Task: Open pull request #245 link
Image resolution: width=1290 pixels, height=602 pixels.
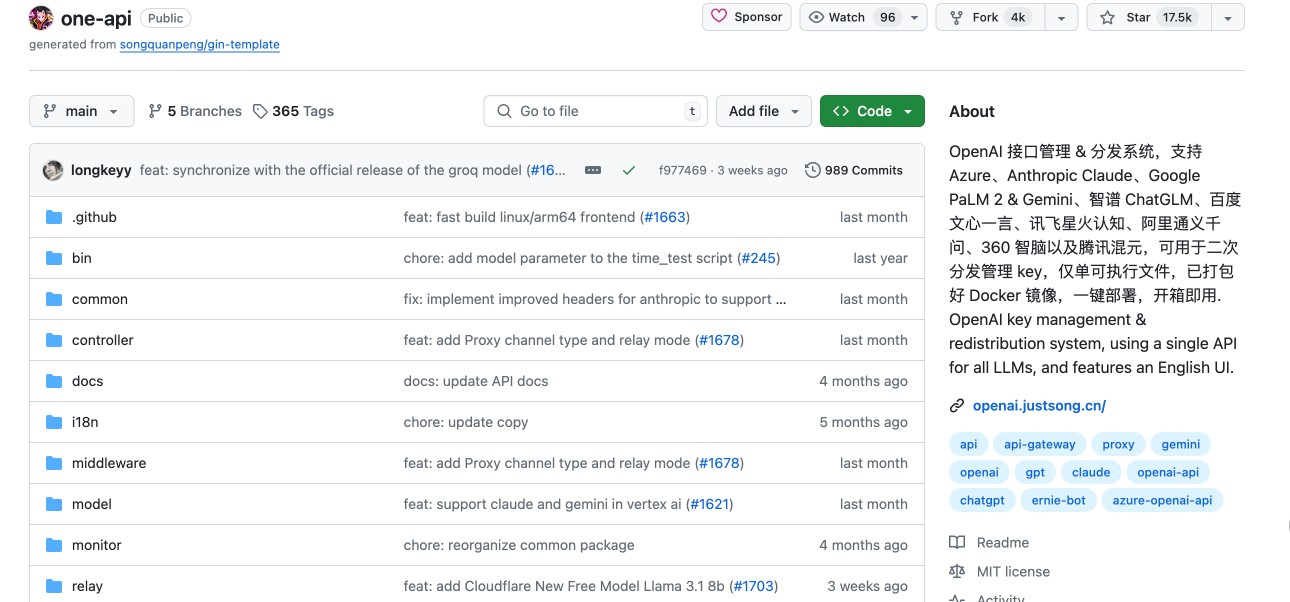Action: [759, 258]
